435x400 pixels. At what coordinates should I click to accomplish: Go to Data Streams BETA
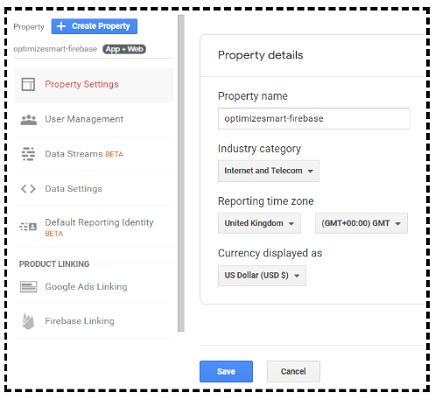point(94,154)
